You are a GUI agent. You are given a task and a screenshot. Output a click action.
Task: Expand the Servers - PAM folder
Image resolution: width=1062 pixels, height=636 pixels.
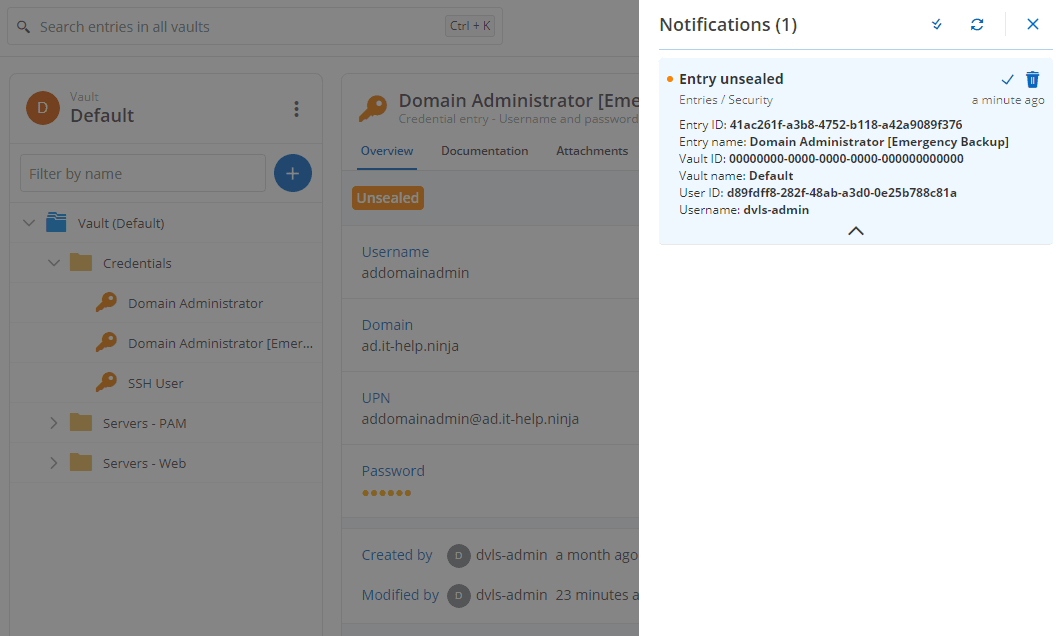pos(54,423)
